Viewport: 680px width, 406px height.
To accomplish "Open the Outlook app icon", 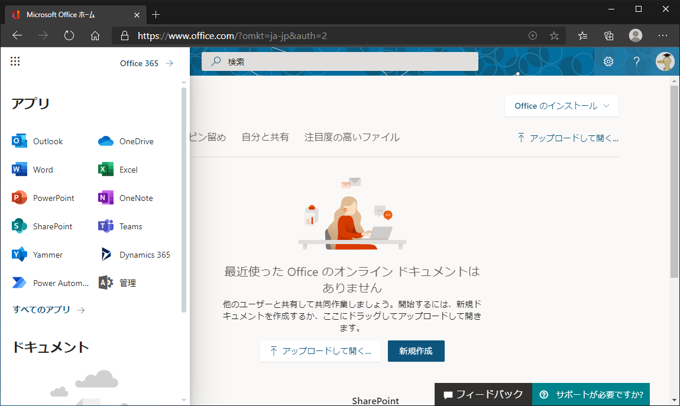I will point(19,141).
